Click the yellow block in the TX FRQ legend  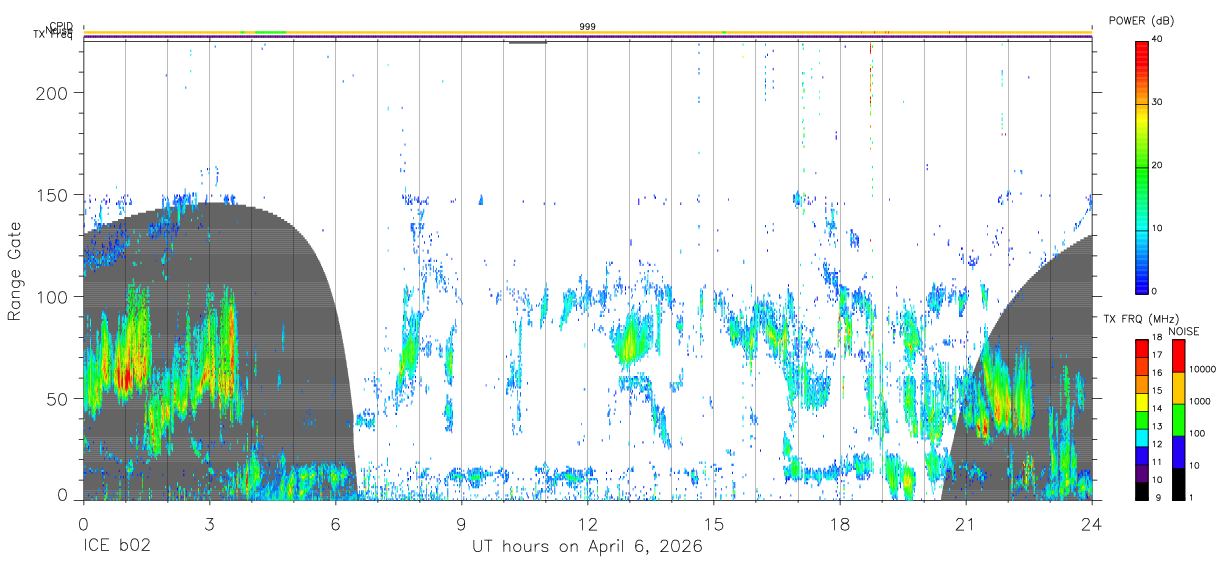click(x=1142, y=400)
